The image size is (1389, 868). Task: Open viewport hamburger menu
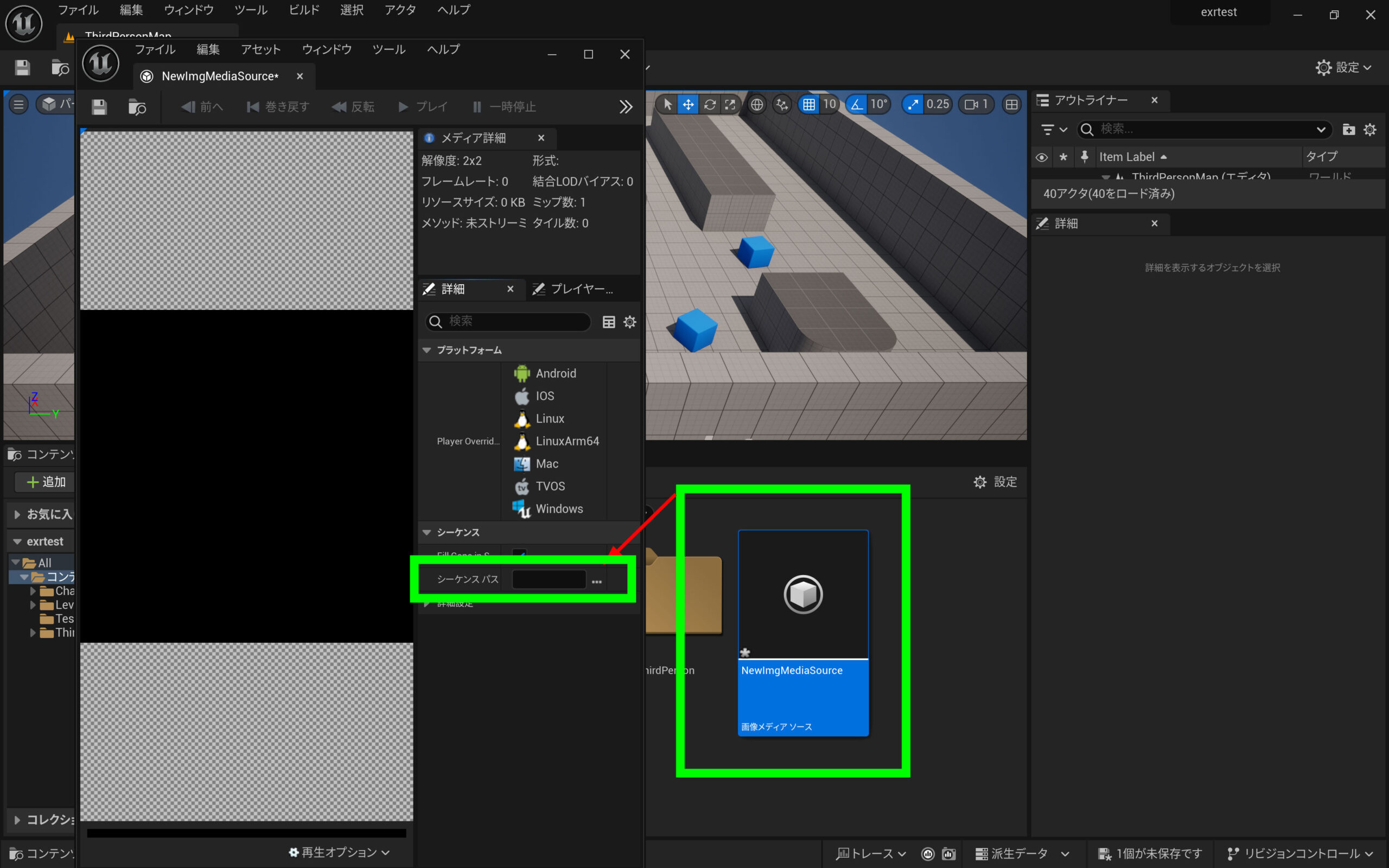coord(18,105)
